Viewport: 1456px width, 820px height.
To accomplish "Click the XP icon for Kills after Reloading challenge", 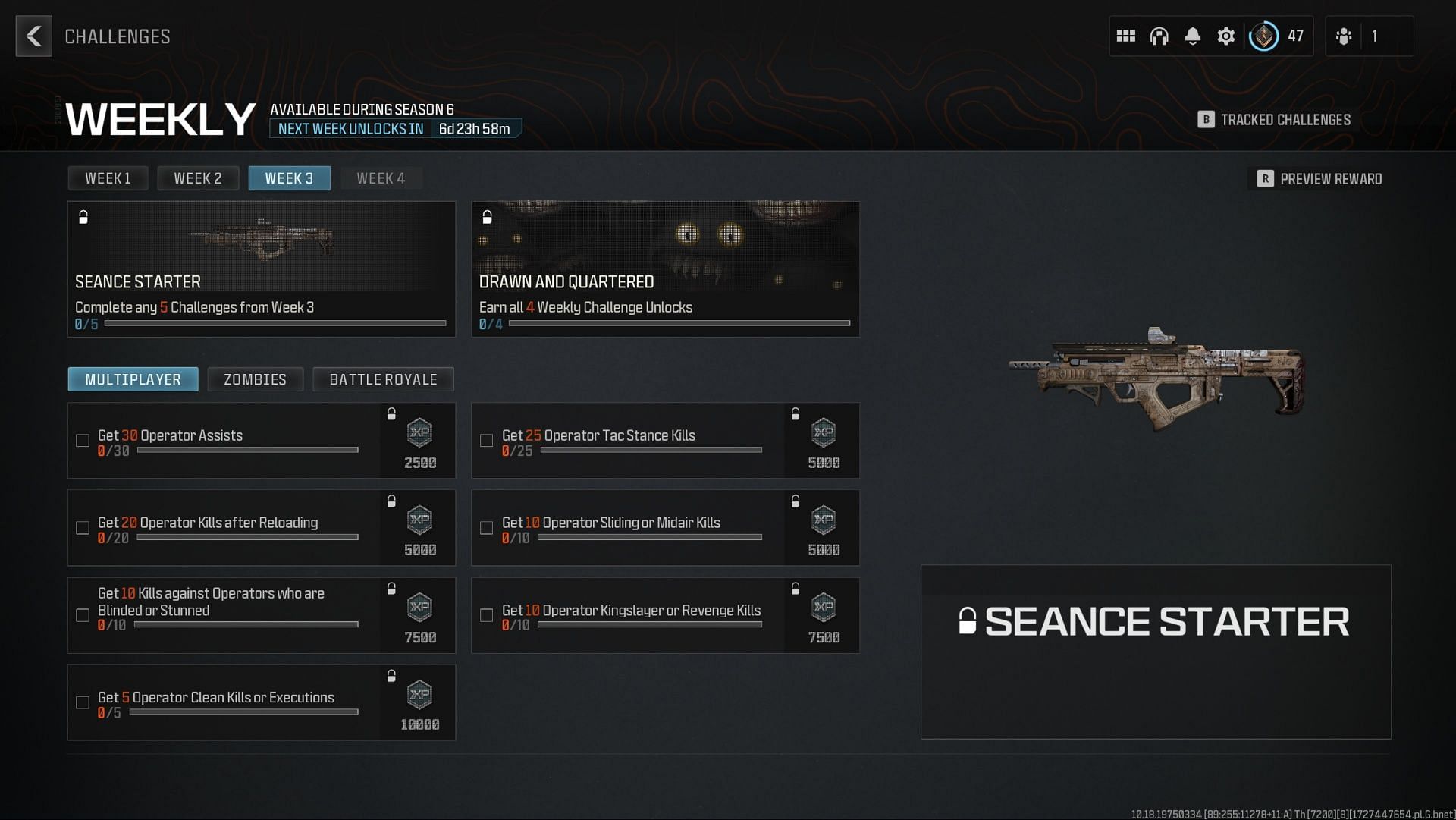I will [419, 521].
